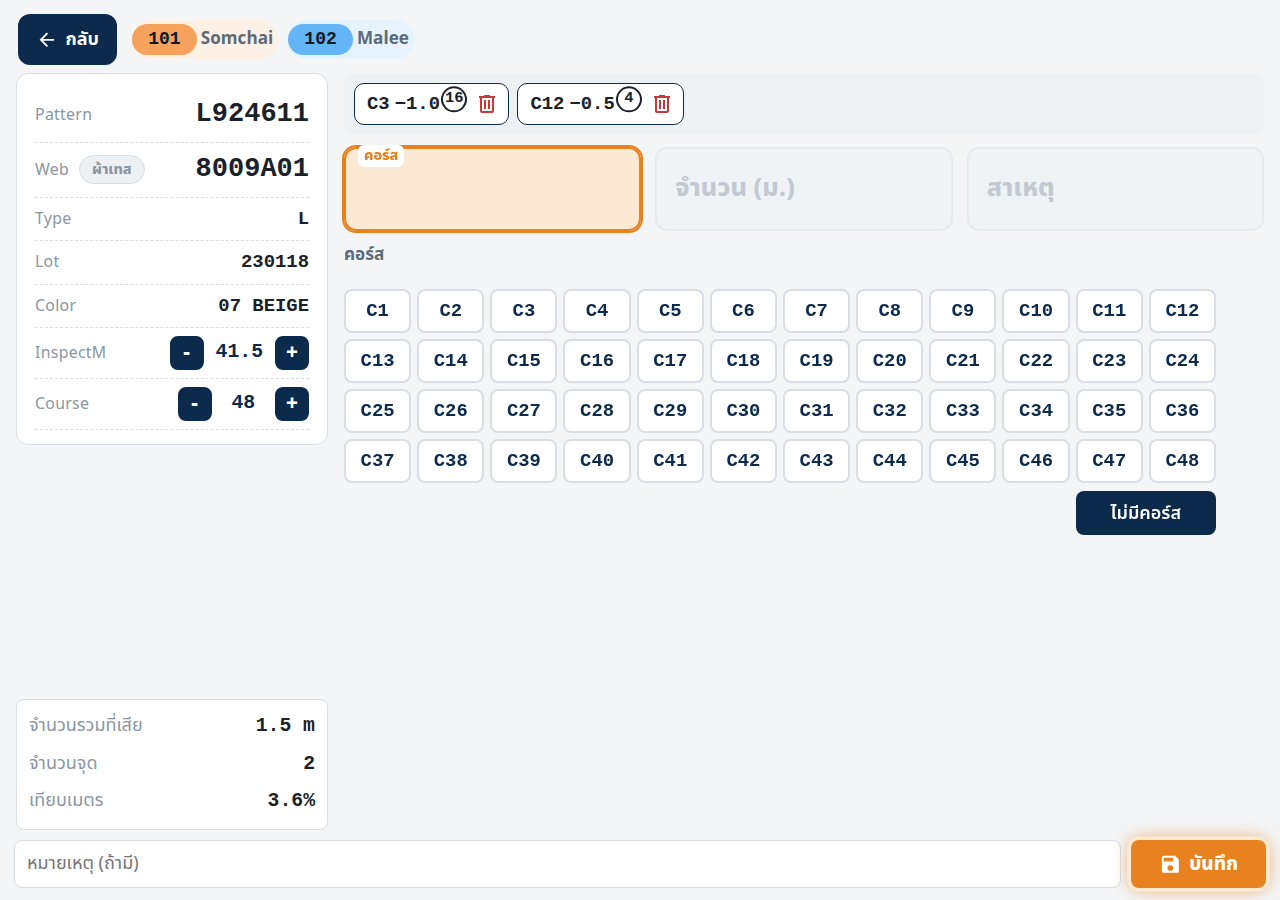Click the C3 -1.0 defect chip
The height and width of the screenshot is (900, 1280).
coord(431,104)
